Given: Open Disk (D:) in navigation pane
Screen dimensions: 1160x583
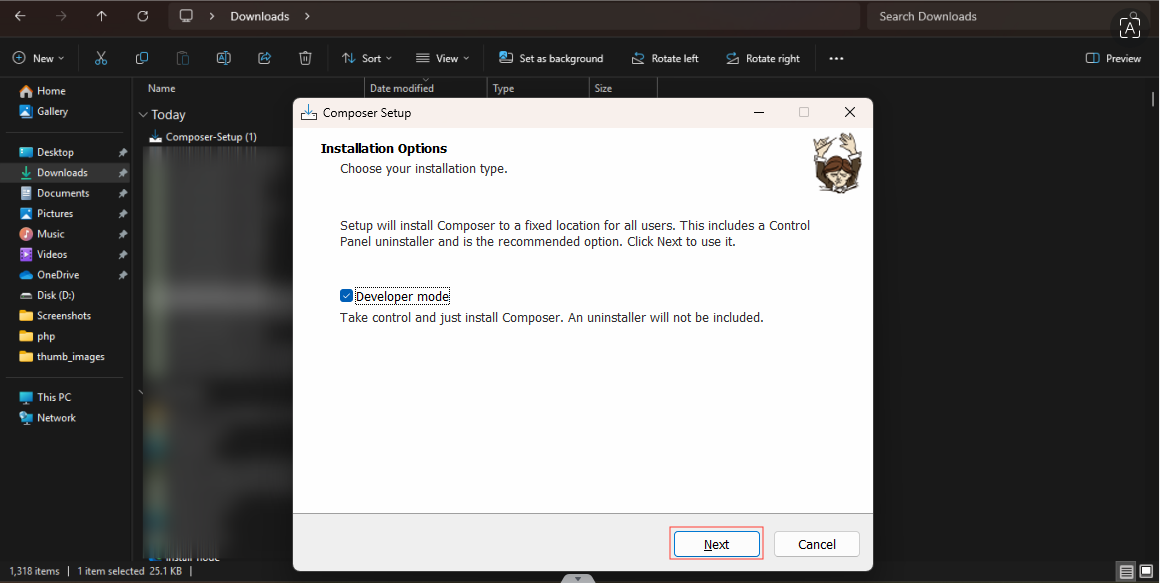Looking at the screenshot, I should [x=55, y=295].
